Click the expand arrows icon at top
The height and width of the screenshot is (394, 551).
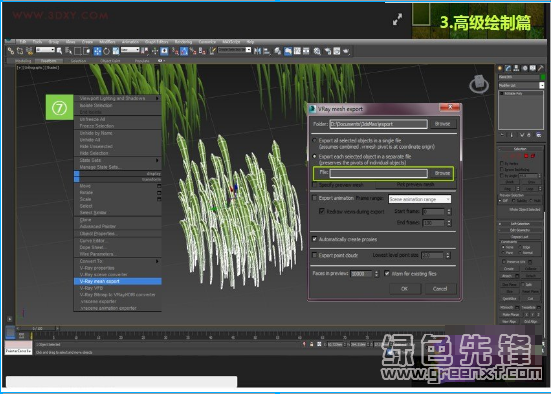click(x=397, y=19)
